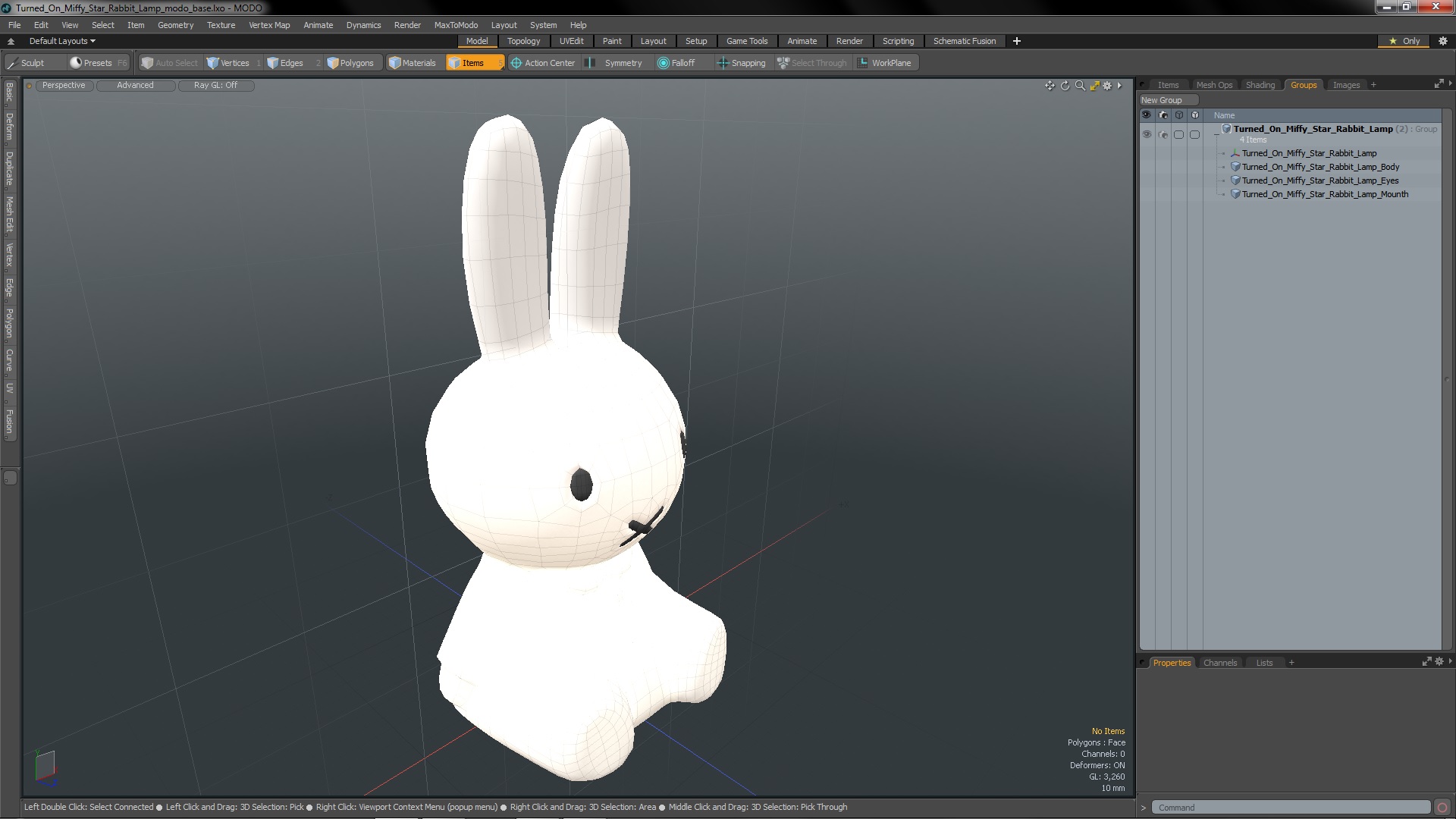Toggle render camera icon for the group row
Viewport: 1456px width, 819px height.
pos(1163,134)
